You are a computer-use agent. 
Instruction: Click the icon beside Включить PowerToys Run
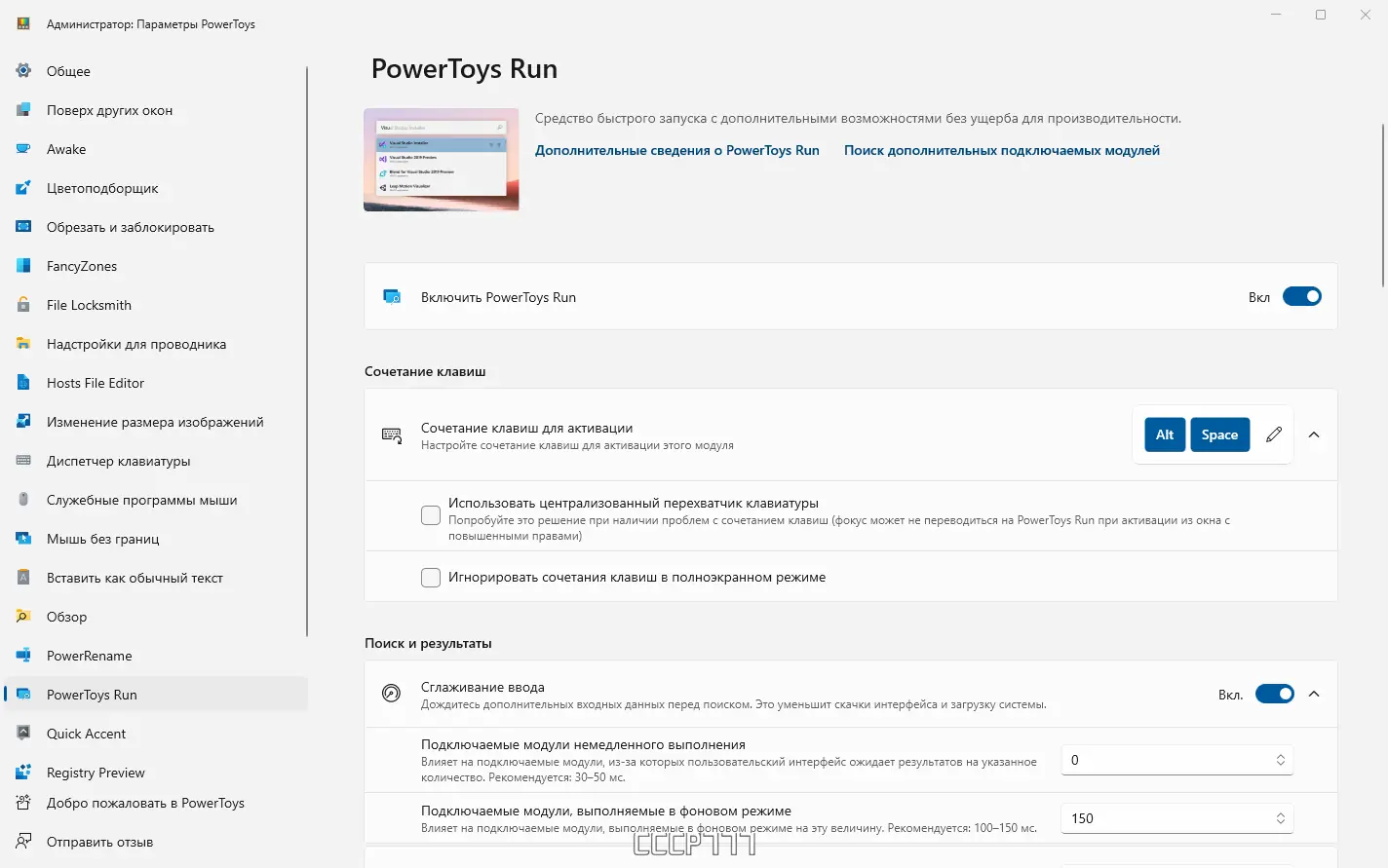pos(392,297)
